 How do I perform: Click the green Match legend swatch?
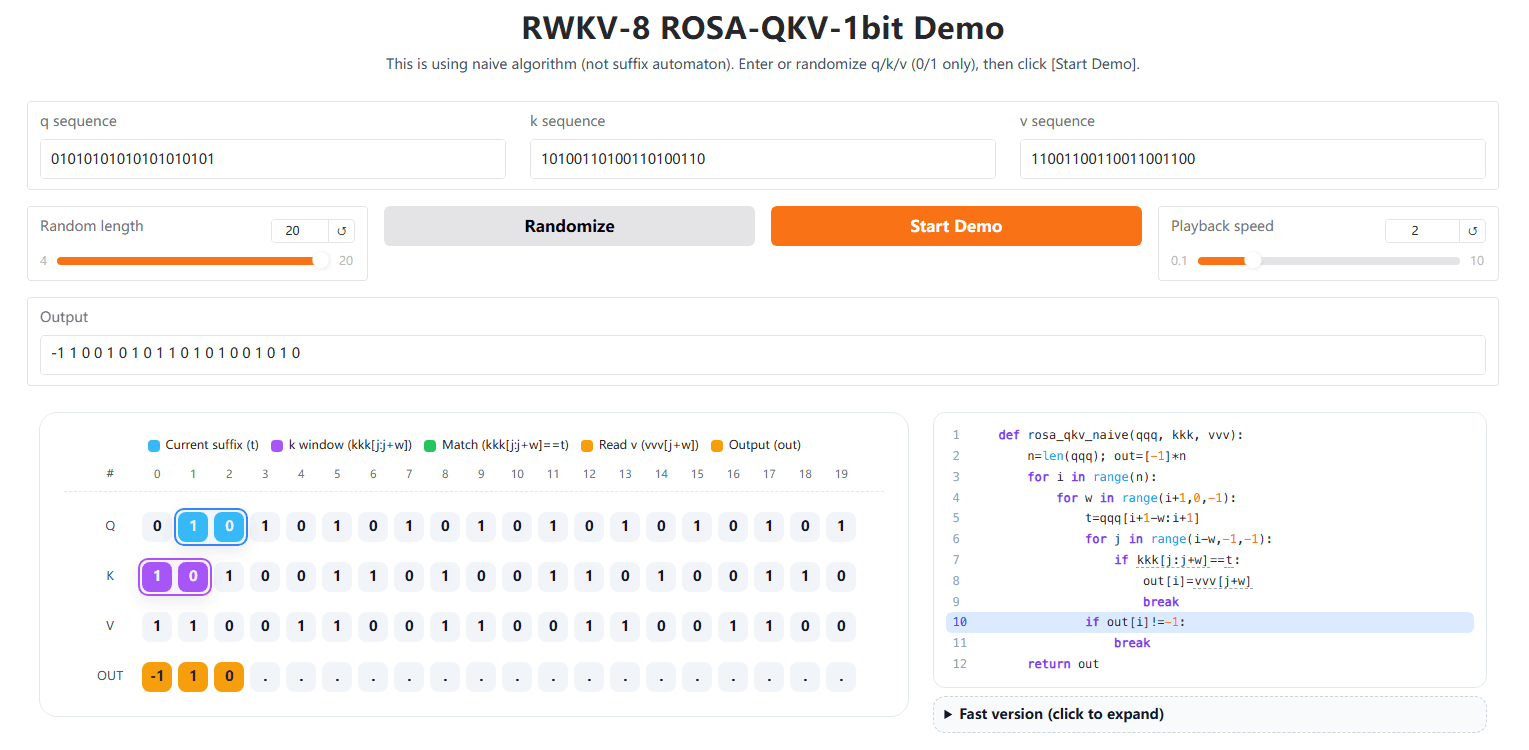[430, 445]
